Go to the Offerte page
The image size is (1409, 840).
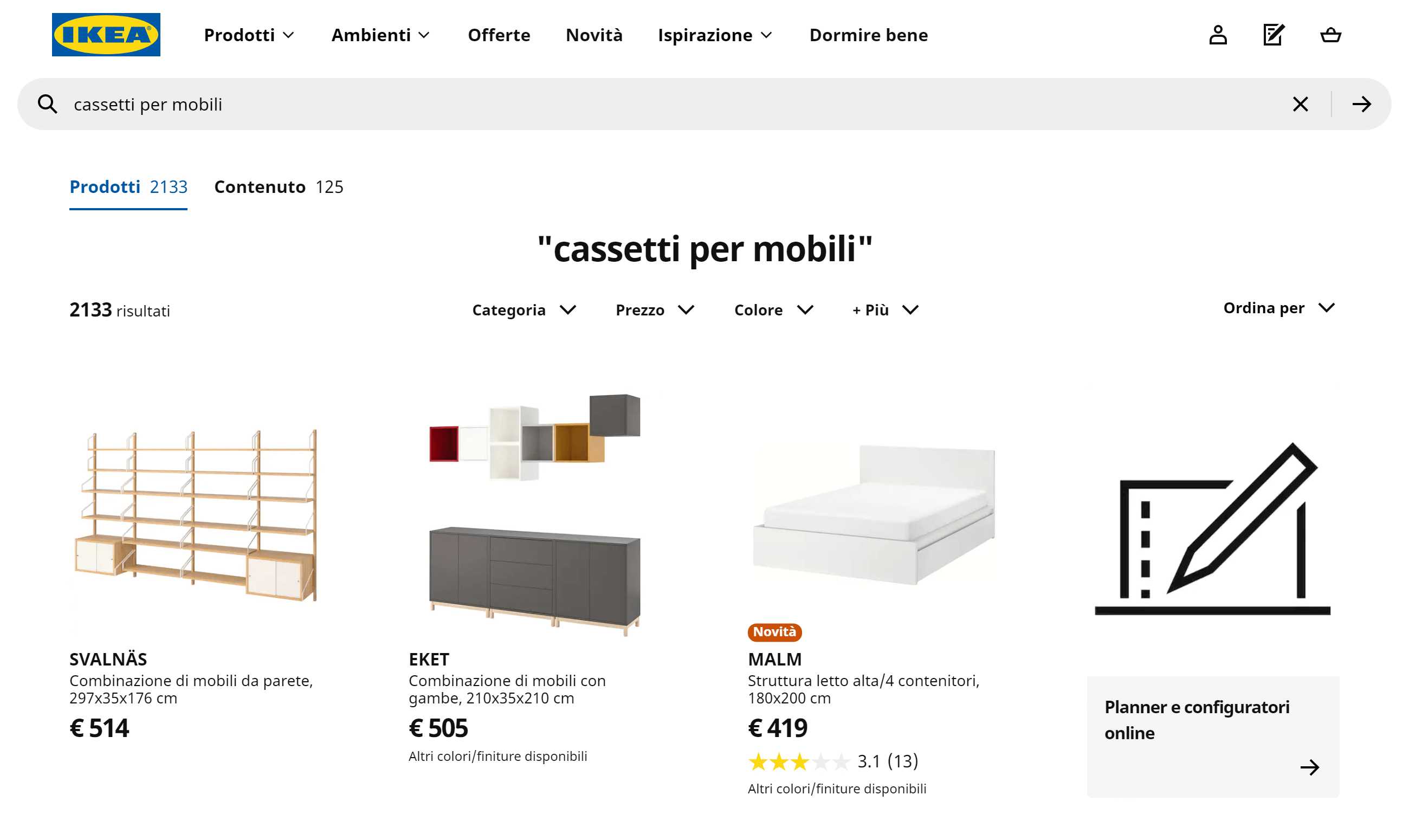[x=499, y=35]
